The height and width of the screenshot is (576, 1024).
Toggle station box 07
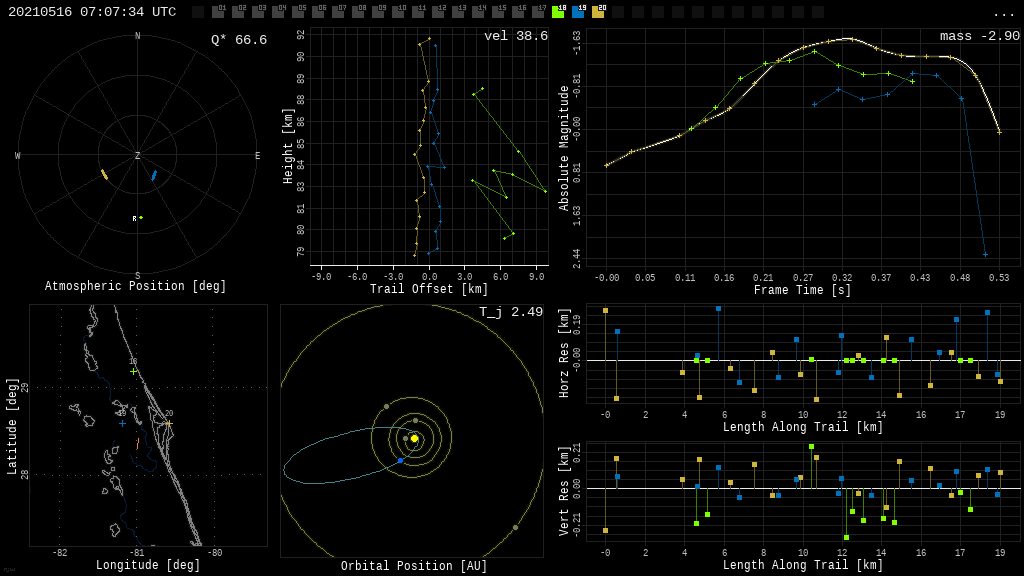338,12
